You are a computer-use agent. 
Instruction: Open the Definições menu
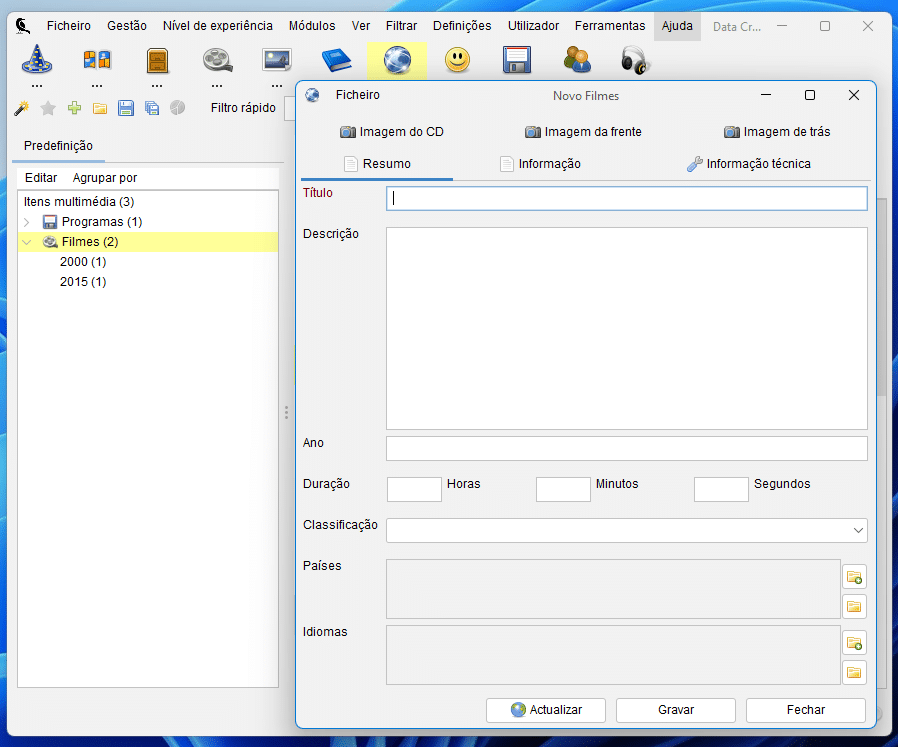point(462,26)
